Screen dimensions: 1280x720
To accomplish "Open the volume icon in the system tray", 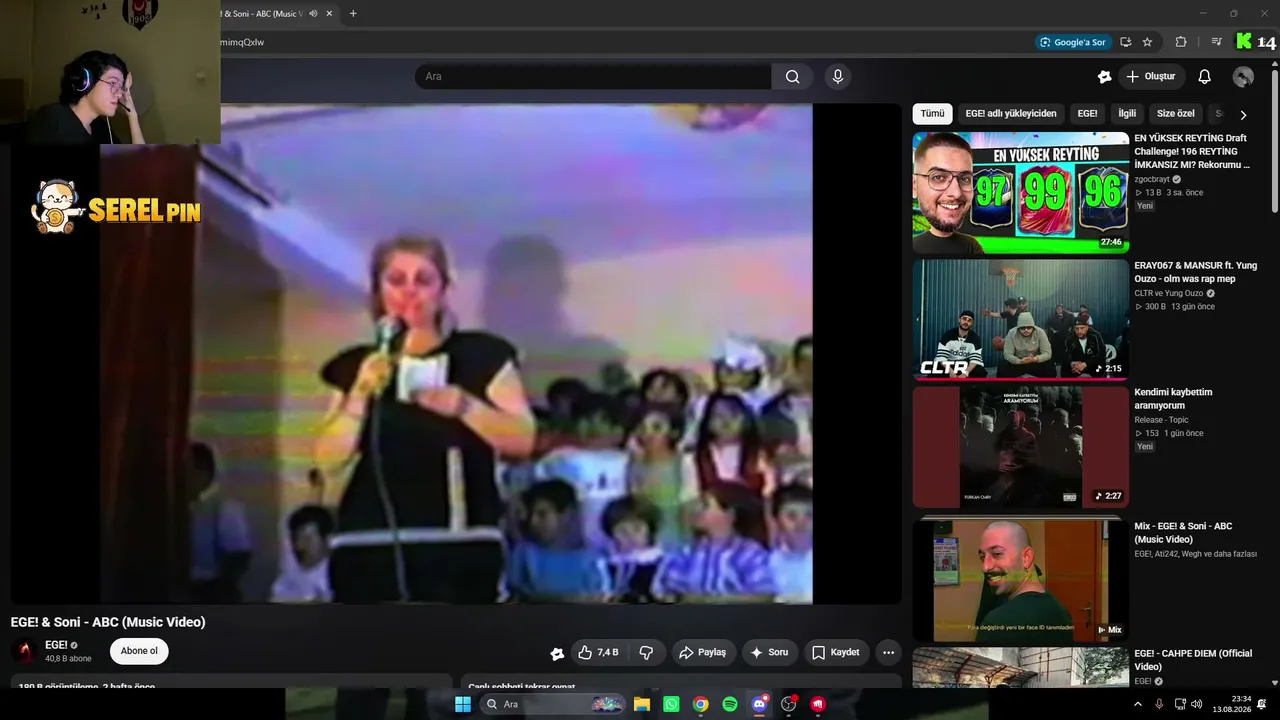I will pos(1198,704).
